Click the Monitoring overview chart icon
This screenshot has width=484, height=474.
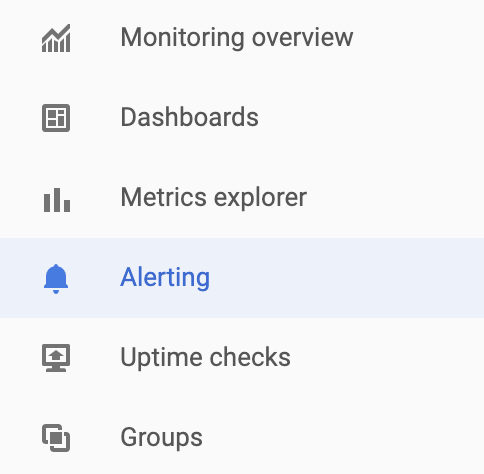click(x=56, y=38)
